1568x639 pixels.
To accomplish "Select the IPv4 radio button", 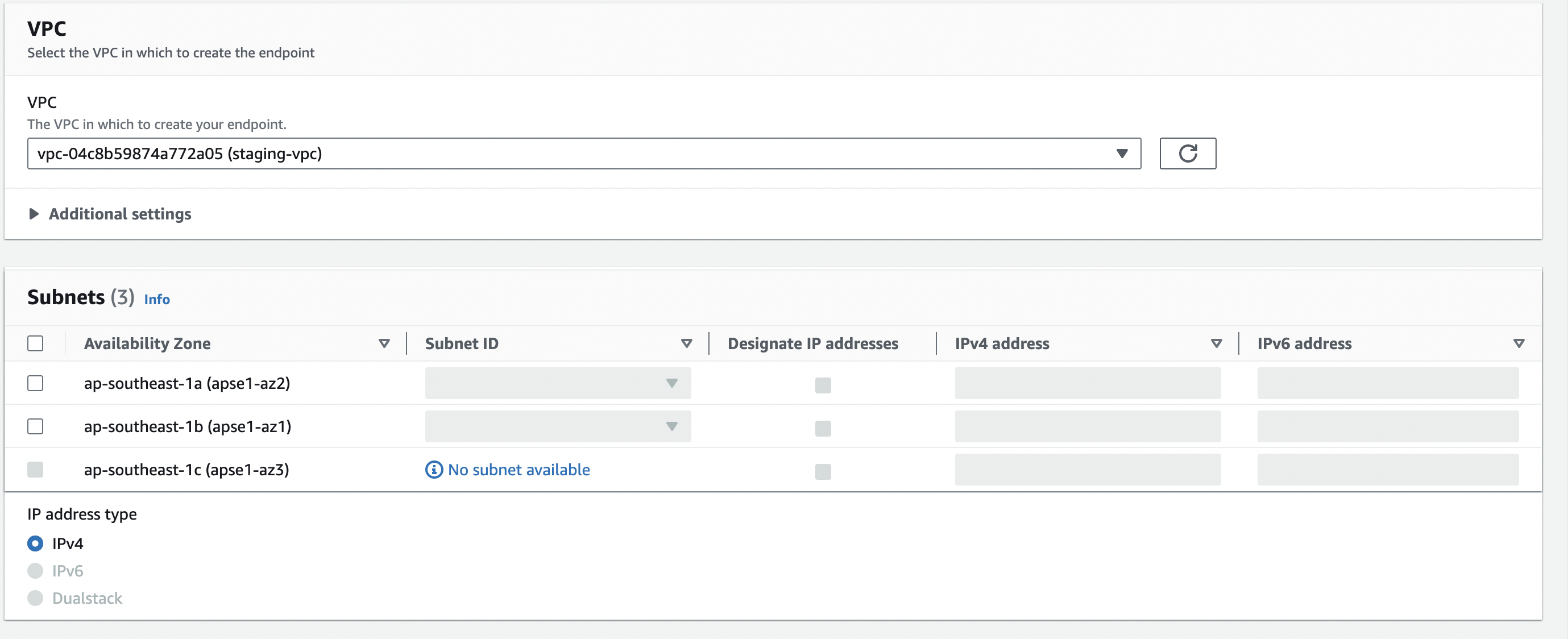I will pos(35,543).
